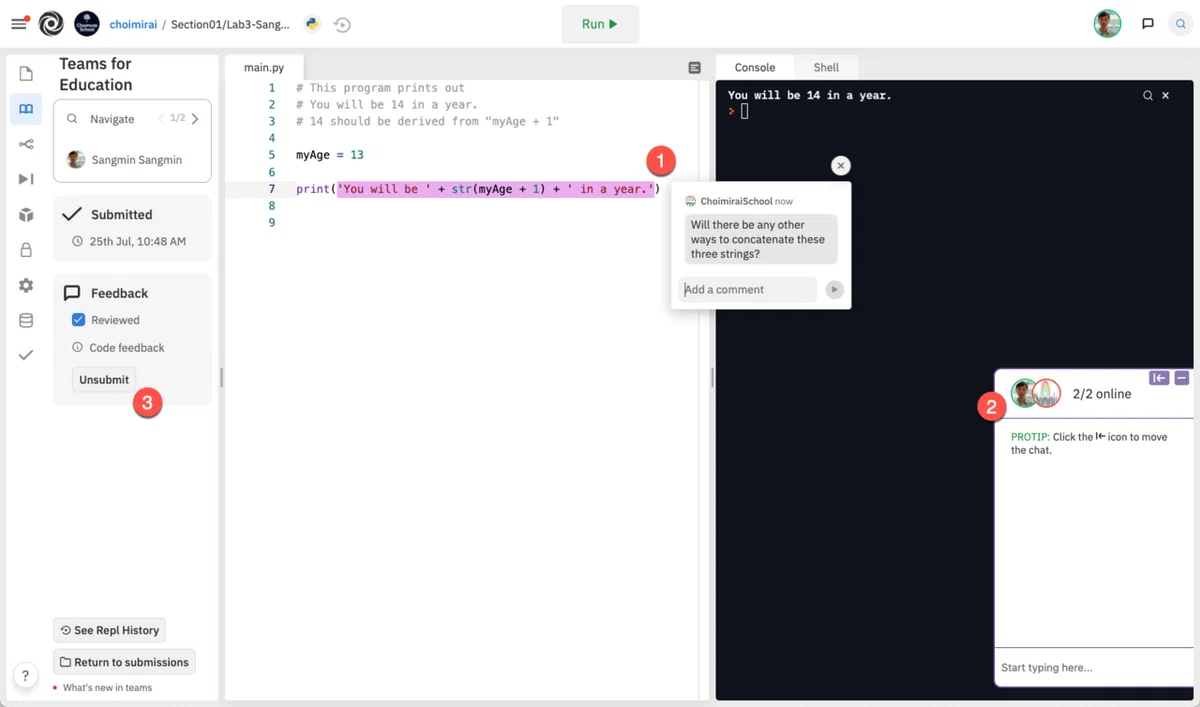Click the myAge = 13 code line

(x=330, y=155)
